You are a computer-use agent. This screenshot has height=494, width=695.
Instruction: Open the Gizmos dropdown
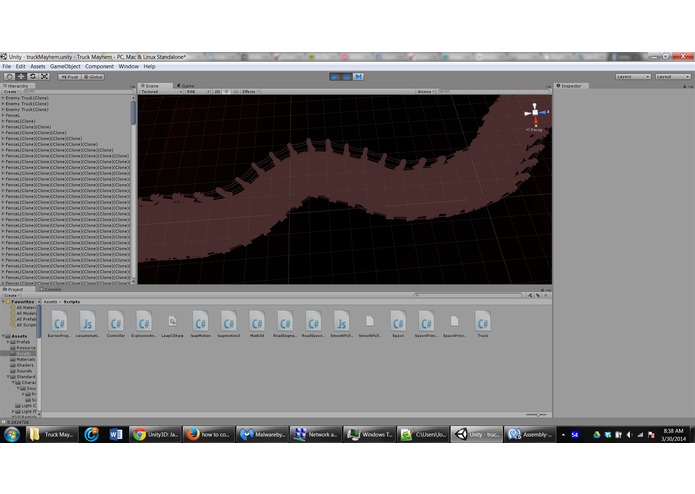click(426, 91)
